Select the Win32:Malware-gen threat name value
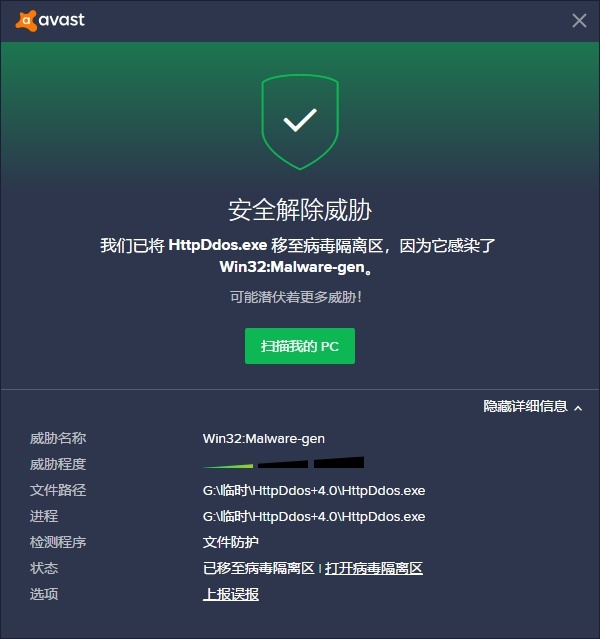 click(x=264, y=438)
